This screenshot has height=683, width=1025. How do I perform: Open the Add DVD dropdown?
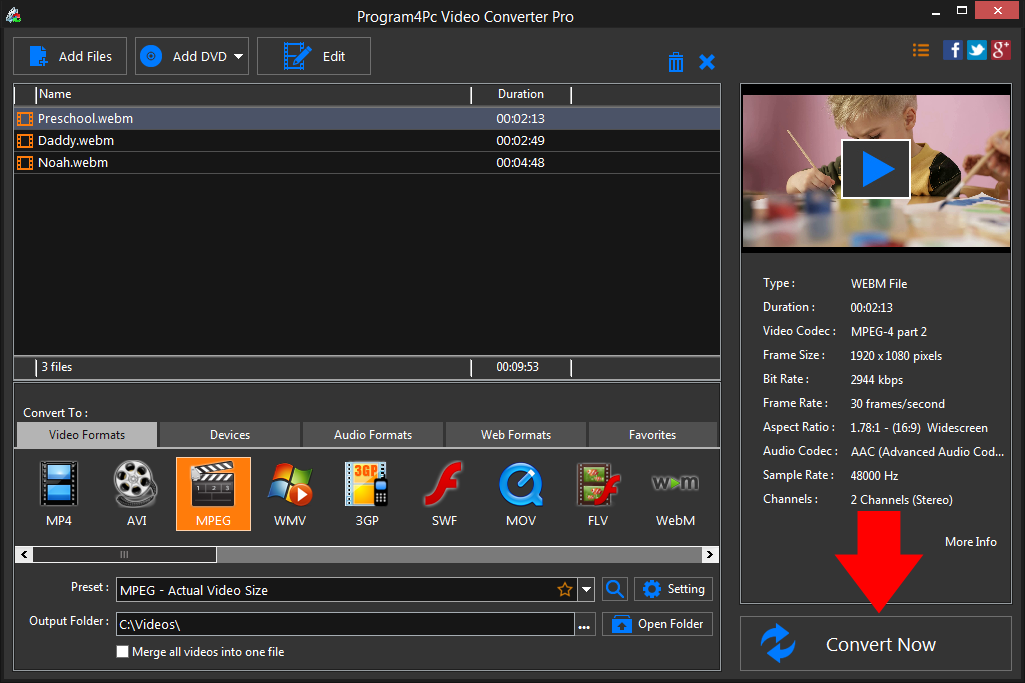click(237, 55)
